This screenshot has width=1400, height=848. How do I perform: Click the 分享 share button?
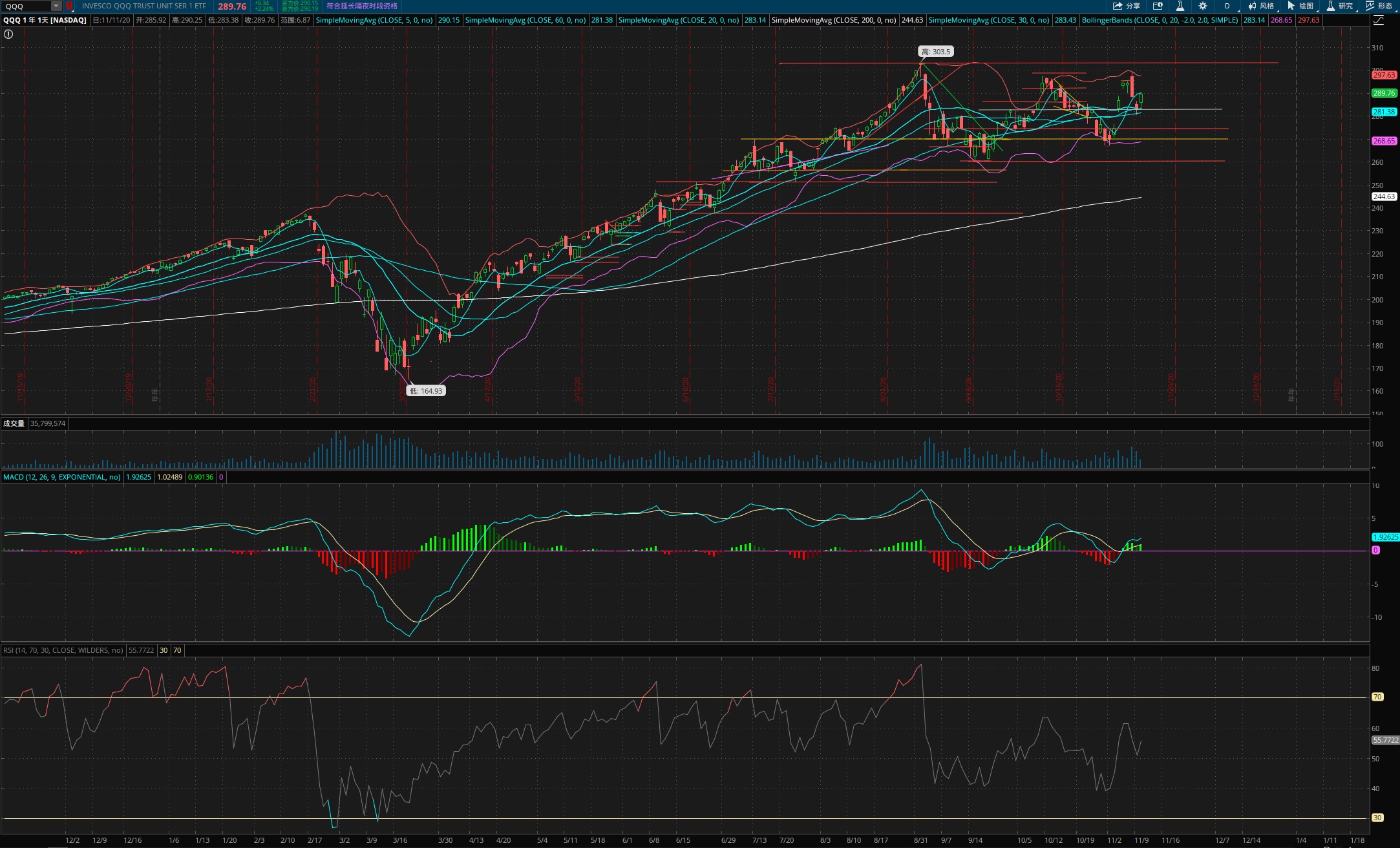coord(1126,6)
